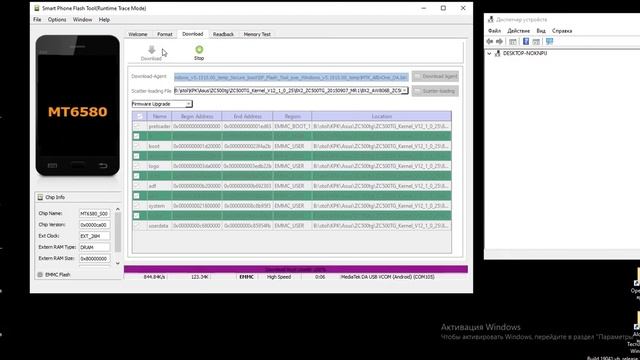Screen dimensions: 640x360
Task: Click the Device Manager window title icon
Action: [491, 19]
